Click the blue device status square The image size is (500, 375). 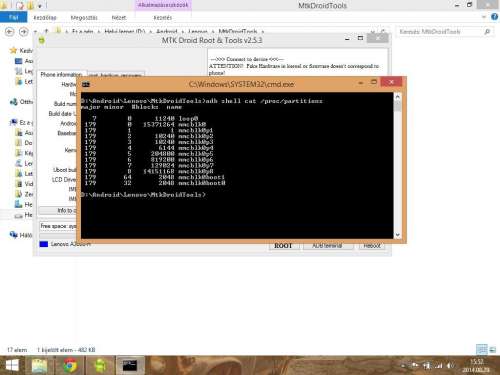click(44, 244)
